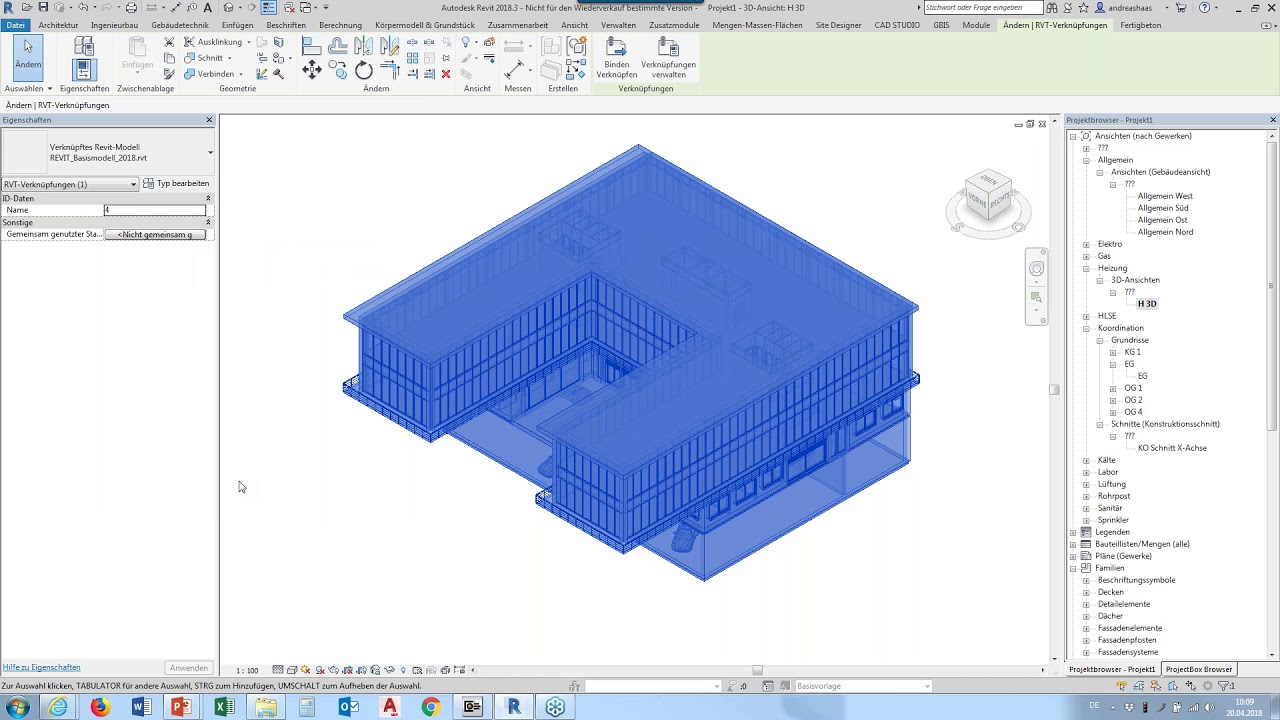Click Typ bearbeiten button
This screenshot has height=720, width=1280.
click(x=176, y=184)
